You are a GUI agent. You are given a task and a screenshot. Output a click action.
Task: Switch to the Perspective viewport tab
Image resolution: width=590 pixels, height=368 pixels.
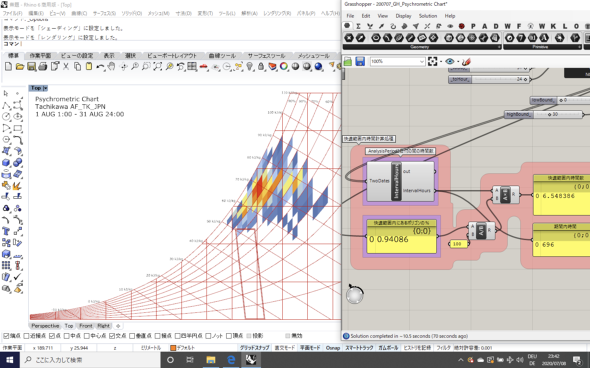[45, 326]
